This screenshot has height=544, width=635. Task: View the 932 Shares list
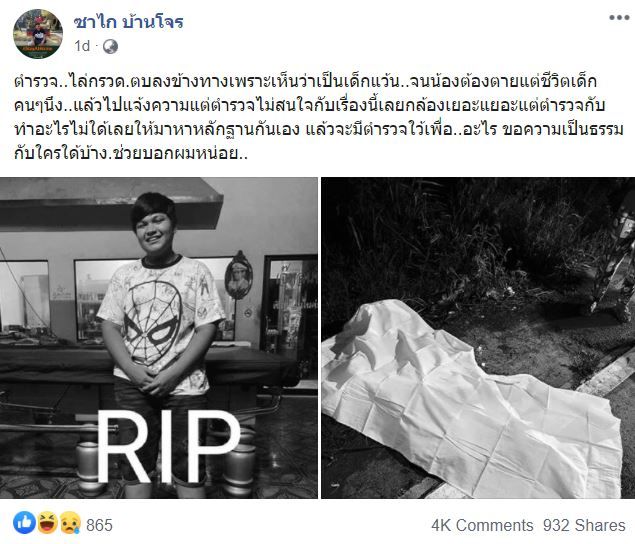tap(584, 525)
